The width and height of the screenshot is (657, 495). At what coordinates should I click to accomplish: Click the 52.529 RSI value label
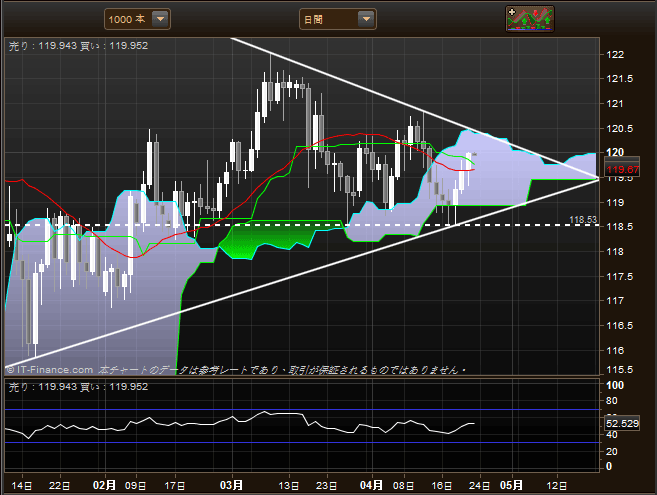[x=622, y=424]
